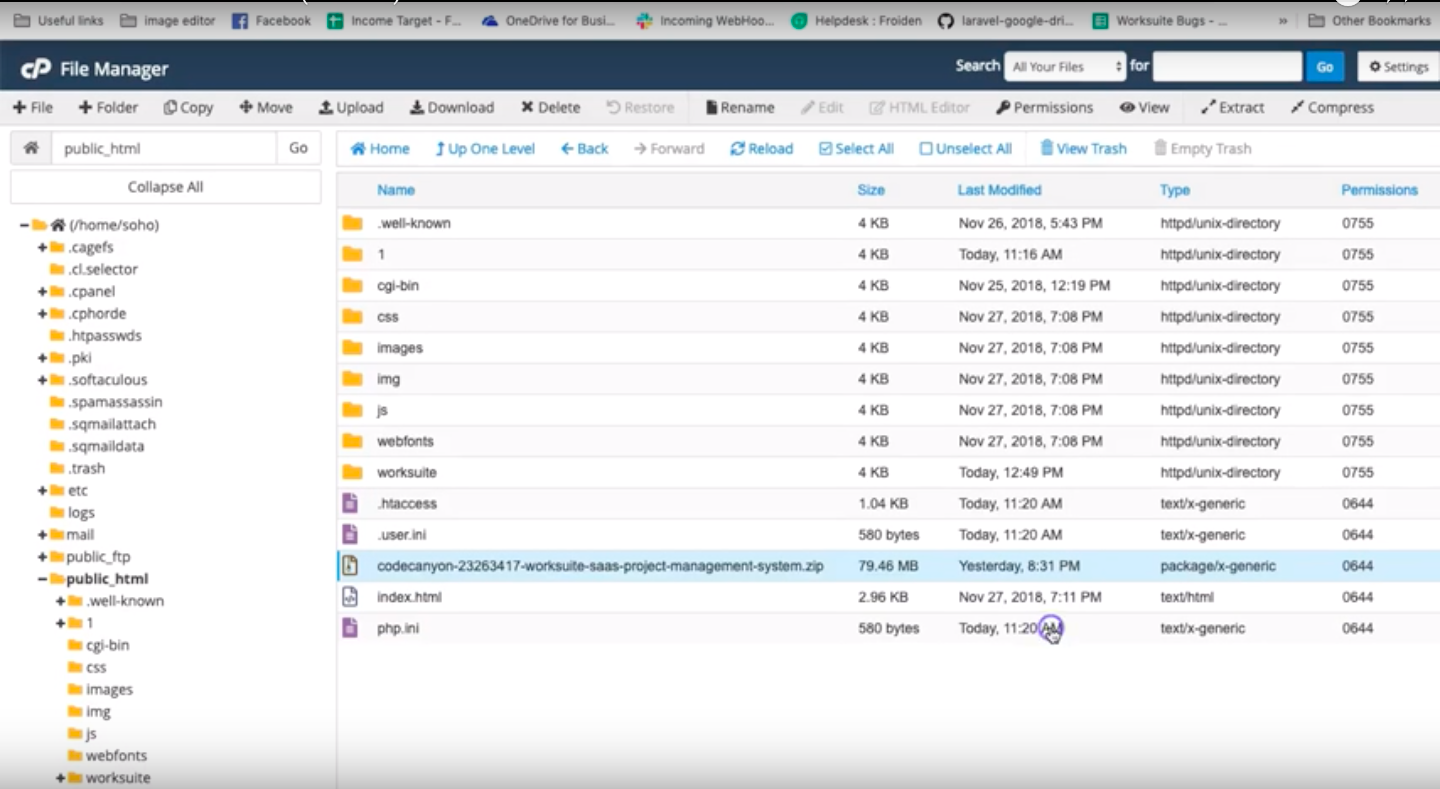This screenshot has height=789, width=1440.
Task: Open the All Your Files search dropdown
Action: pyautogui.click(x=1065, y=67)
